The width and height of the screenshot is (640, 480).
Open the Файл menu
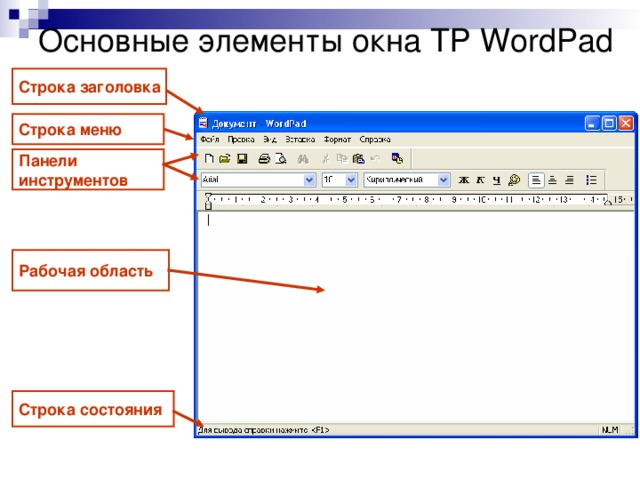pyautogui.click(x=210, y=140)
